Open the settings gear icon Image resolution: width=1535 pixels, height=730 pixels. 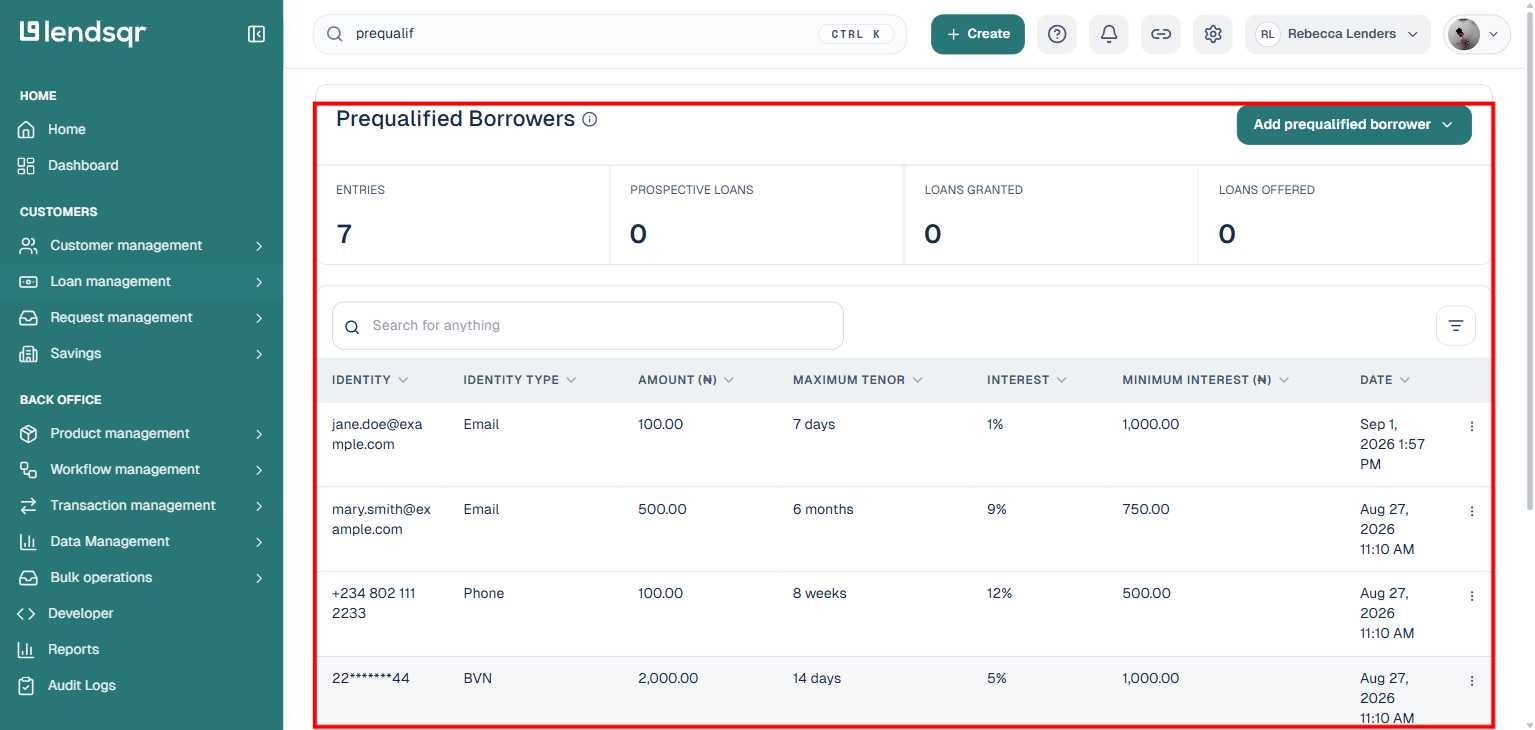[x=1213, y=34]
